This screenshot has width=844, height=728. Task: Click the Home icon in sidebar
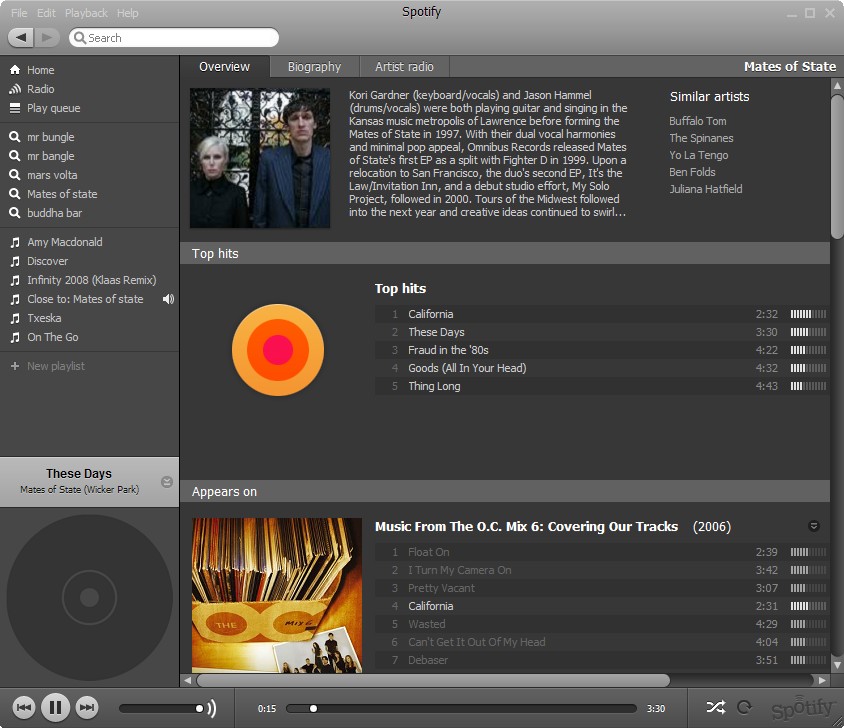15,70
